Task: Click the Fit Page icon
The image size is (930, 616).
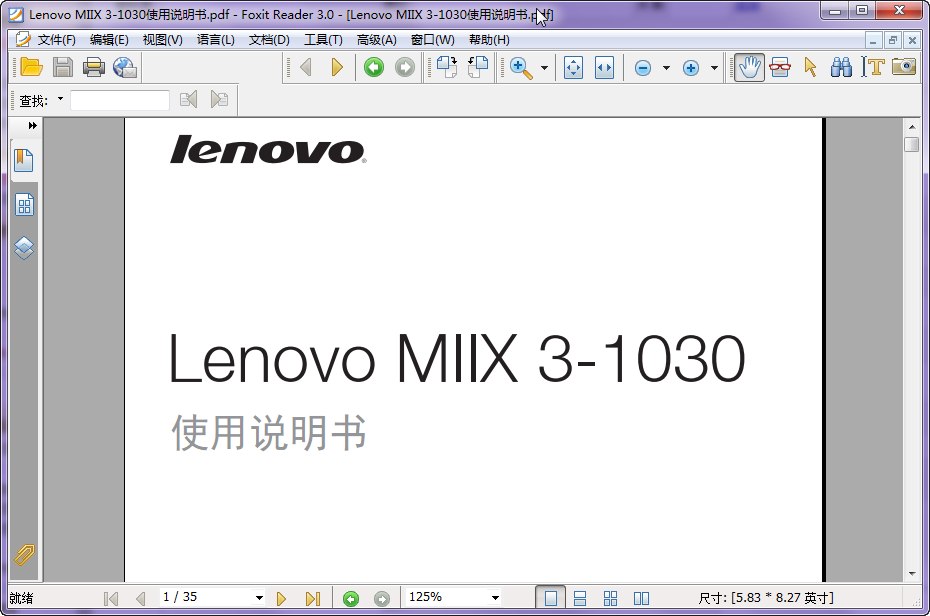Action: 574,68
